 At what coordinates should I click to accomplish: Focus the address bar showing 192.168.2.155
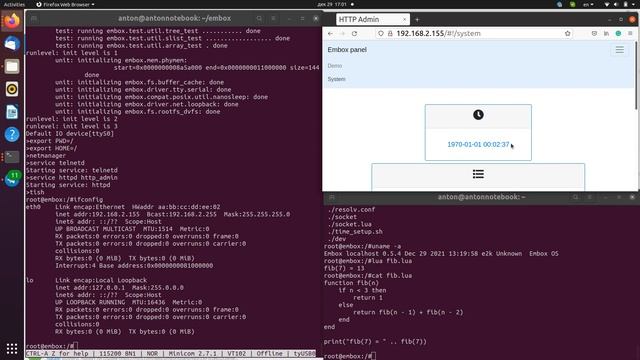475,33
